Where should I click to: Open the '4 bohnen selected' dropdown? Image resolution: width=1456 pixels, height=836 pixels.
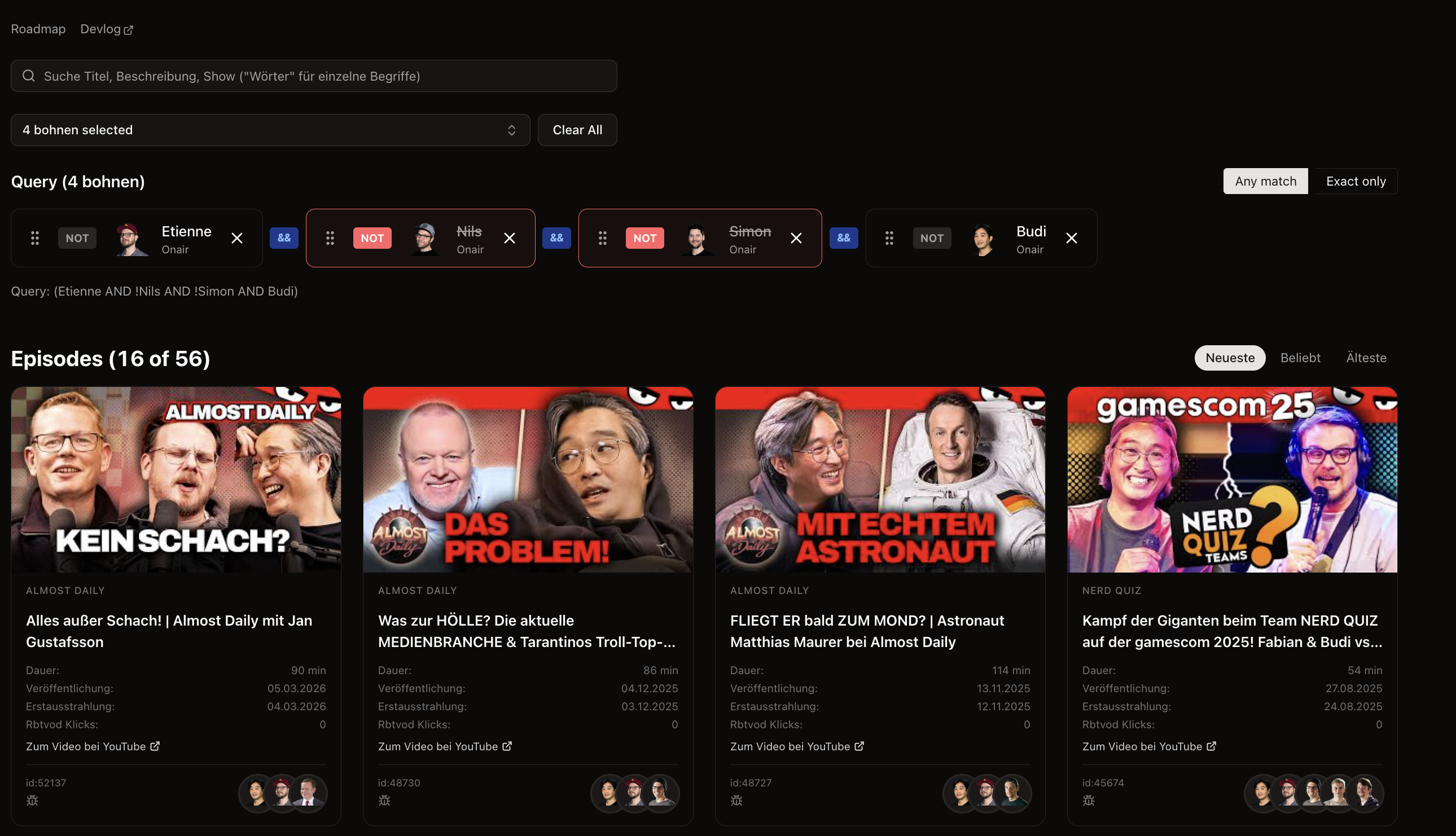(x=270, y=130)
